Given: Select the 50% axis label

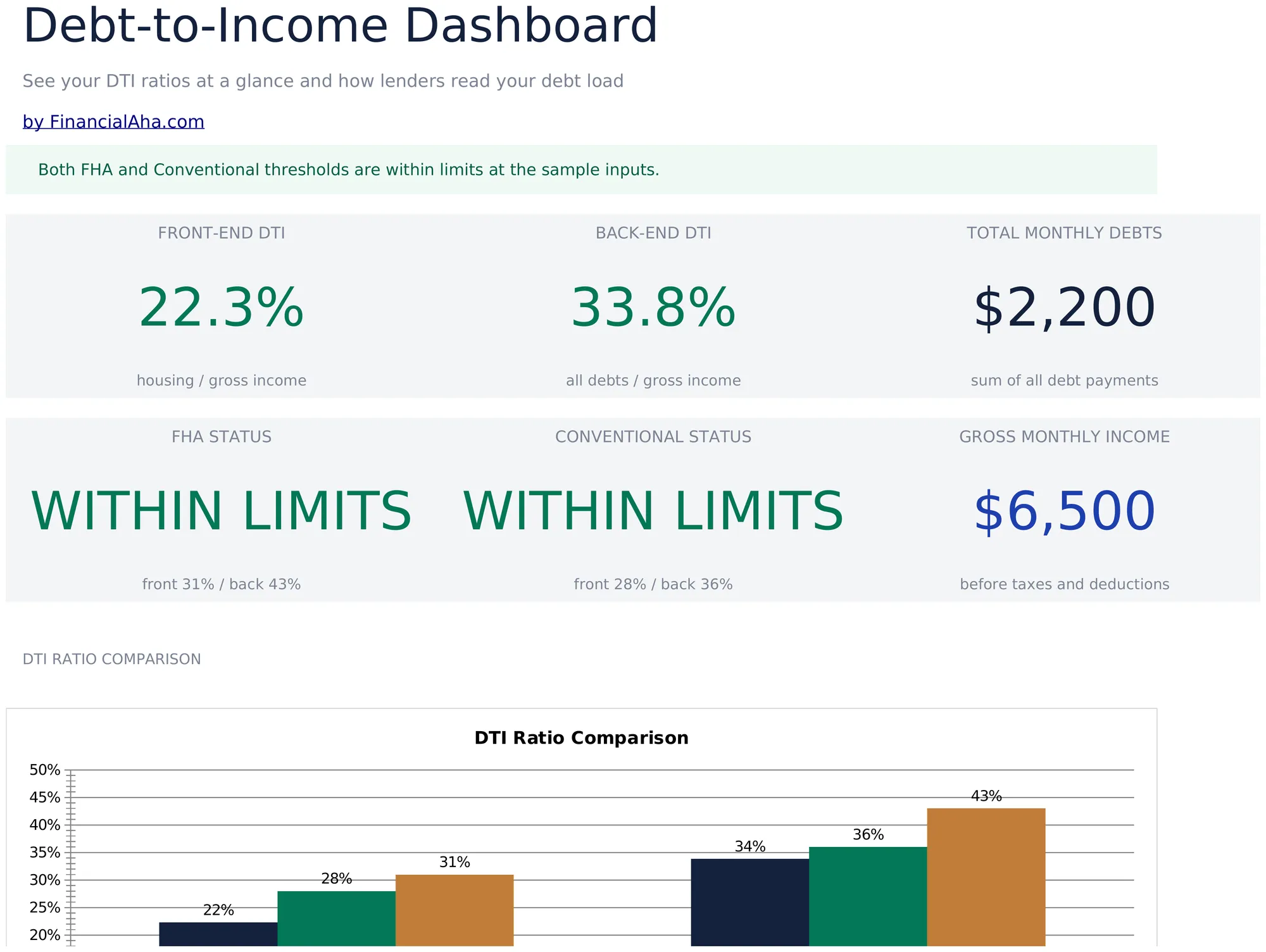Looking at the screenshot, I should [x=45, y=770].
